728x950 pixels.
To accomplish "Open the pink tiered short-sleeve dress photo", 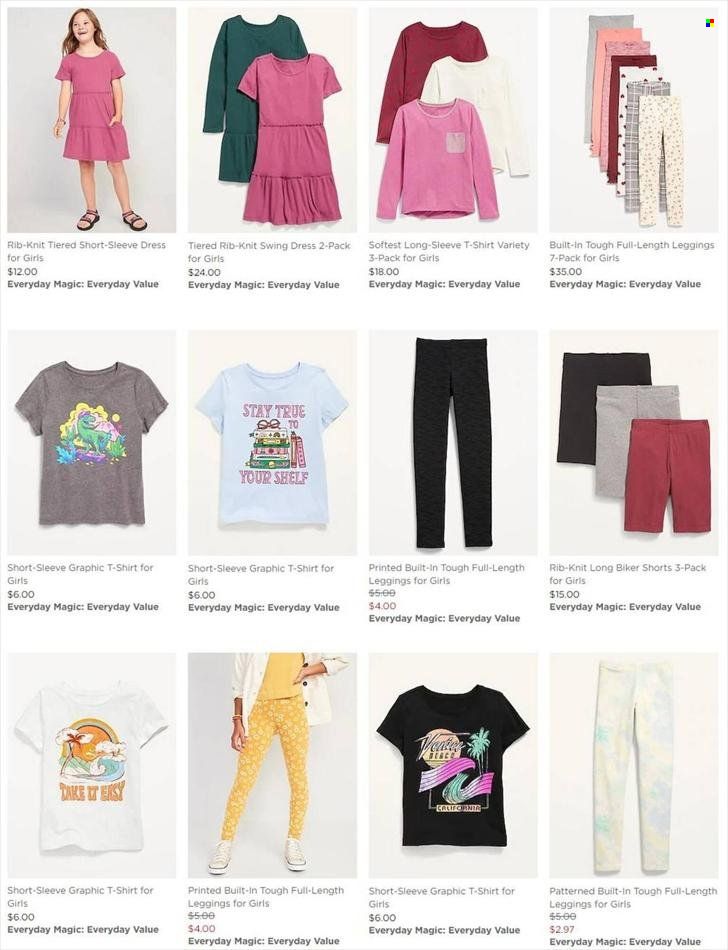I will pyautogui.click(x=91, y=120).
